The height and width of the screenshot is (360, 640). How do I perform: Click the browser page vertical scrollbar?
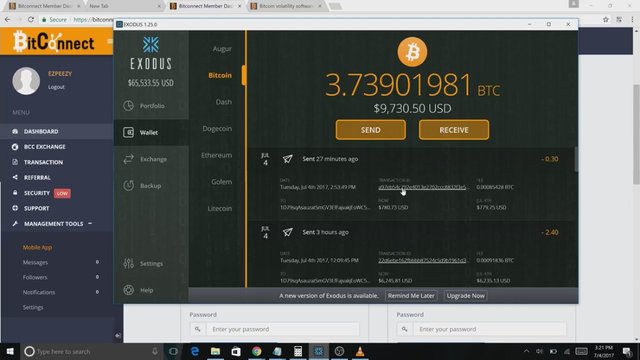pyautogui.click(x=636, y=135)
